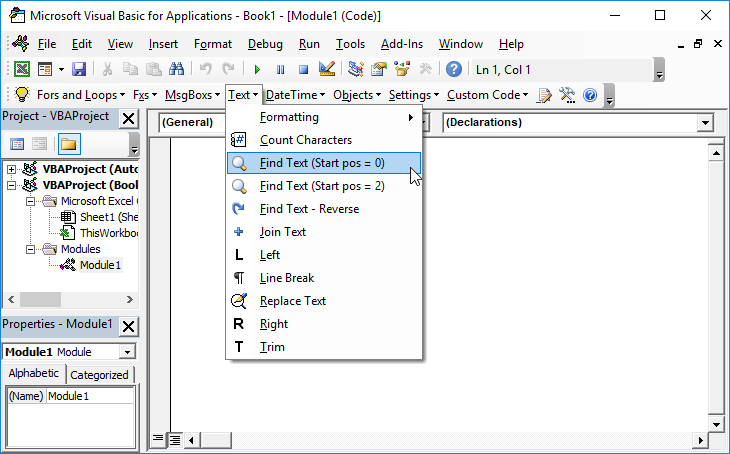The height and width of the screenshot is (454, 730).
Task: Click the Count Characters menu icon
Action: point(239,140)
